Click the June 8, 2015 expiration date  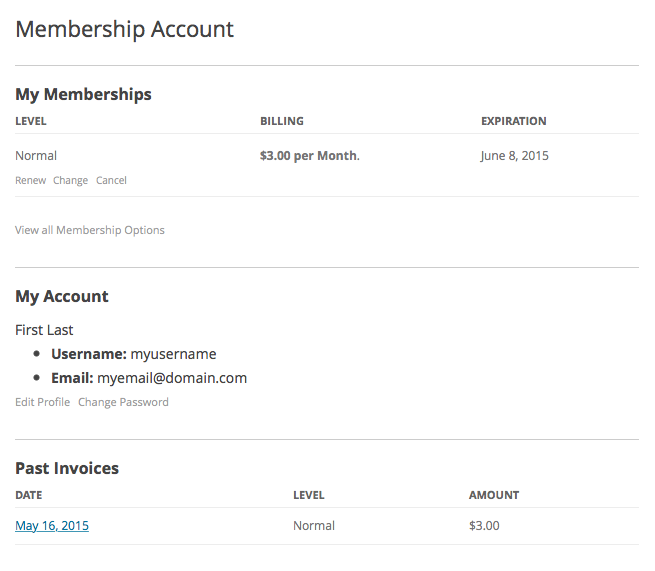click(x=515, y=156)
